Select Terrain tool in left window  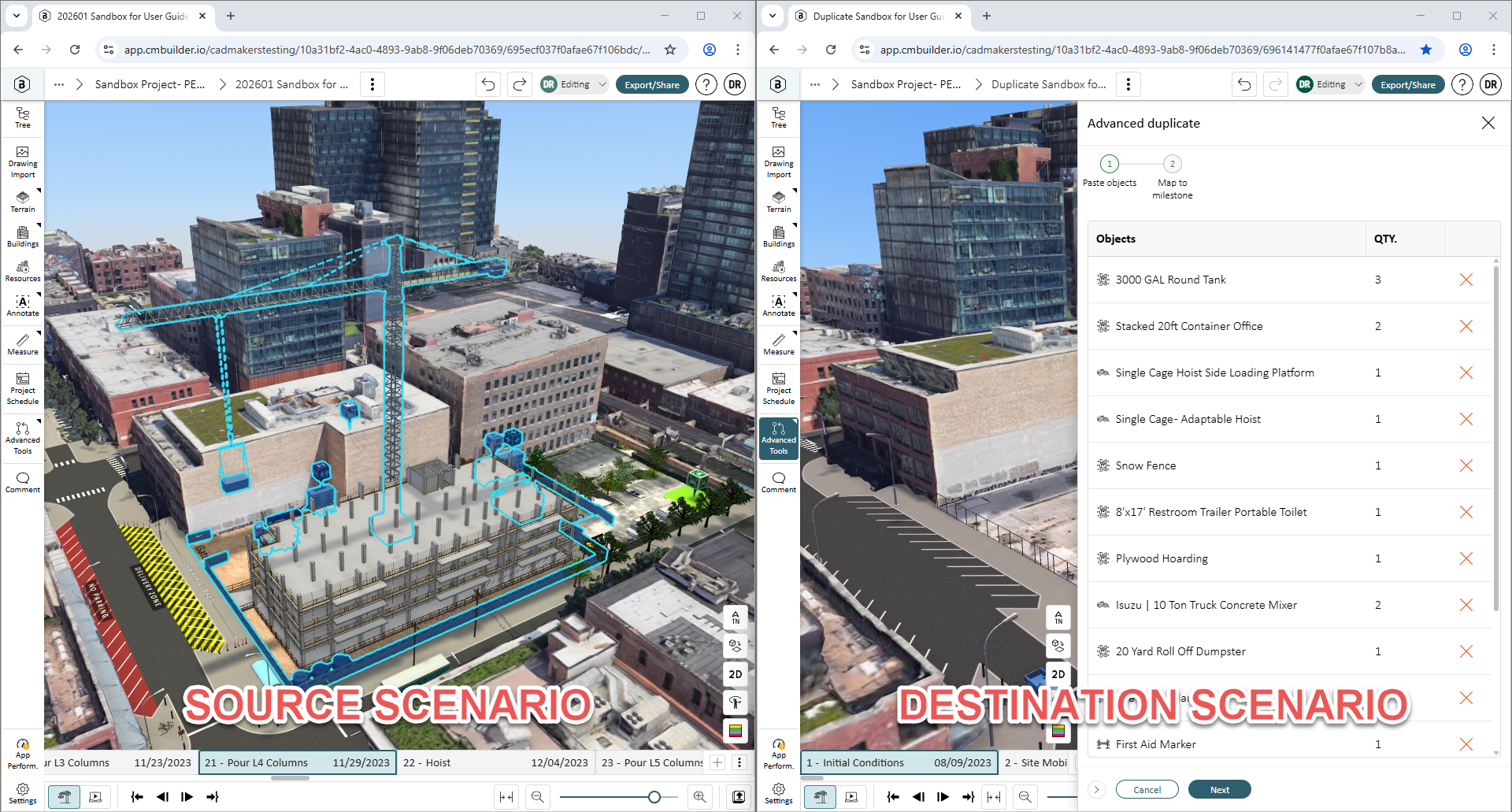23,201
